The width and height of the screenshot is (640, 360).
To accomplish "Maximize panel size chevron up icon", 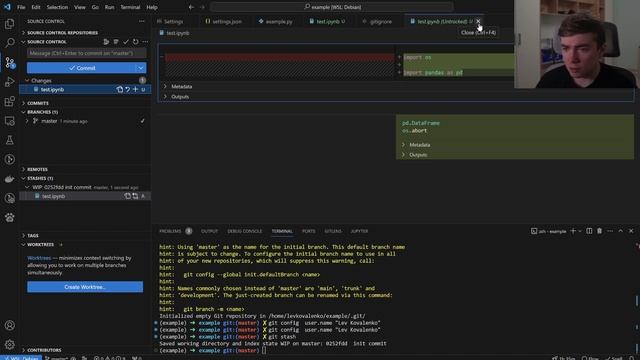I will click(x=620, y=231).
